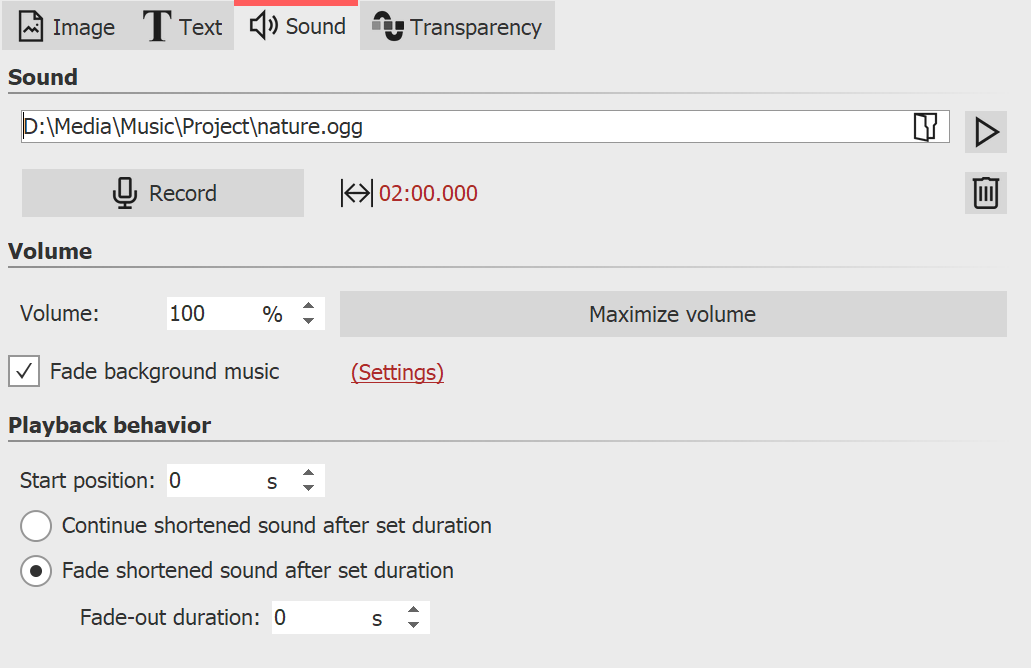This screenshot has height=668, width=1031.
Task: Select Continue shortened sound after set duration
Action: click(36, 526)
